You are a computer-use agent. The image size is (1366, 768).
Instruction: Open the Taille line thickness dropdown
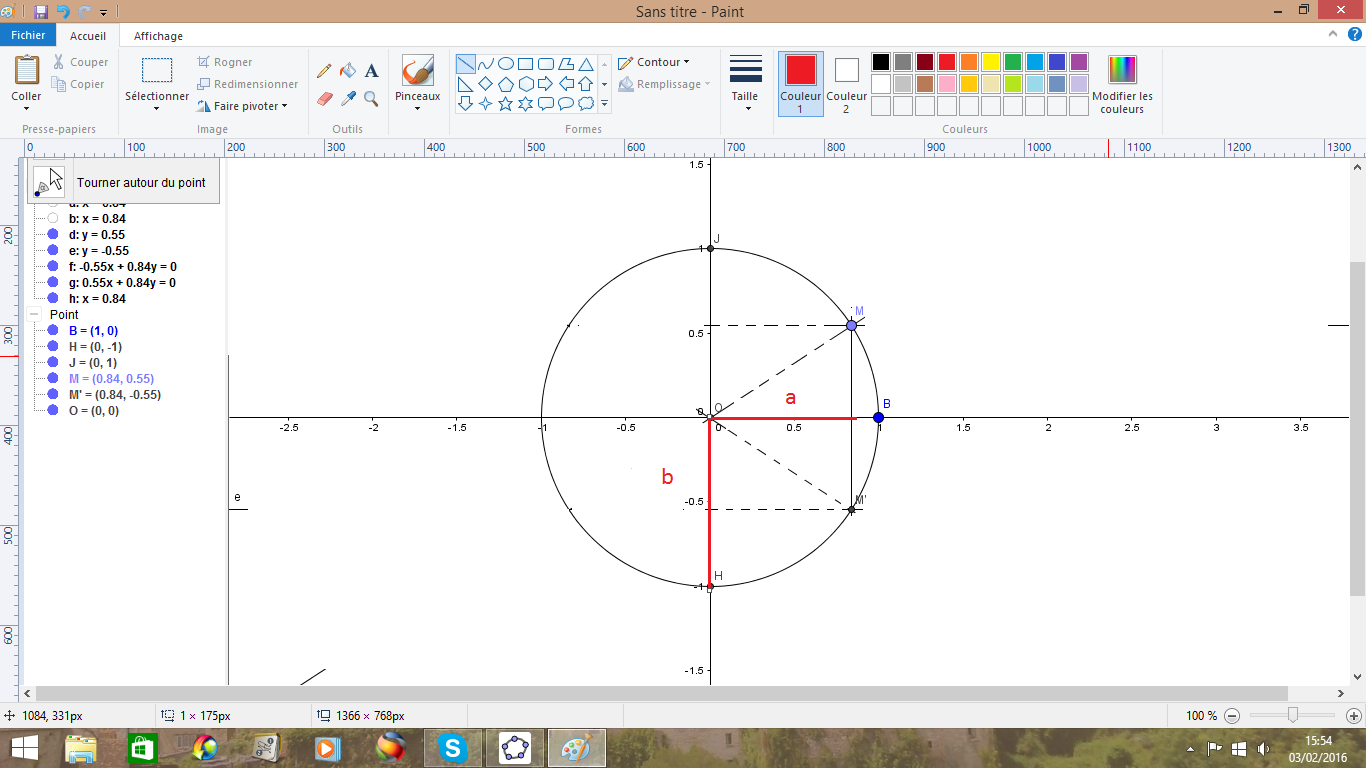745,83
